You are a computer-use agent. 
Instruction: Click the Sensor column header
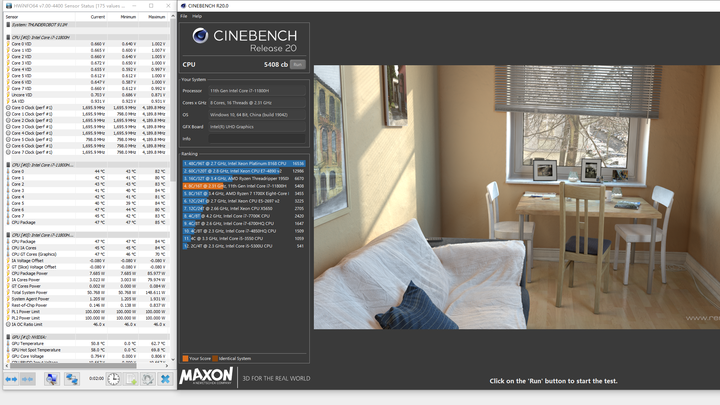[12, 17]
